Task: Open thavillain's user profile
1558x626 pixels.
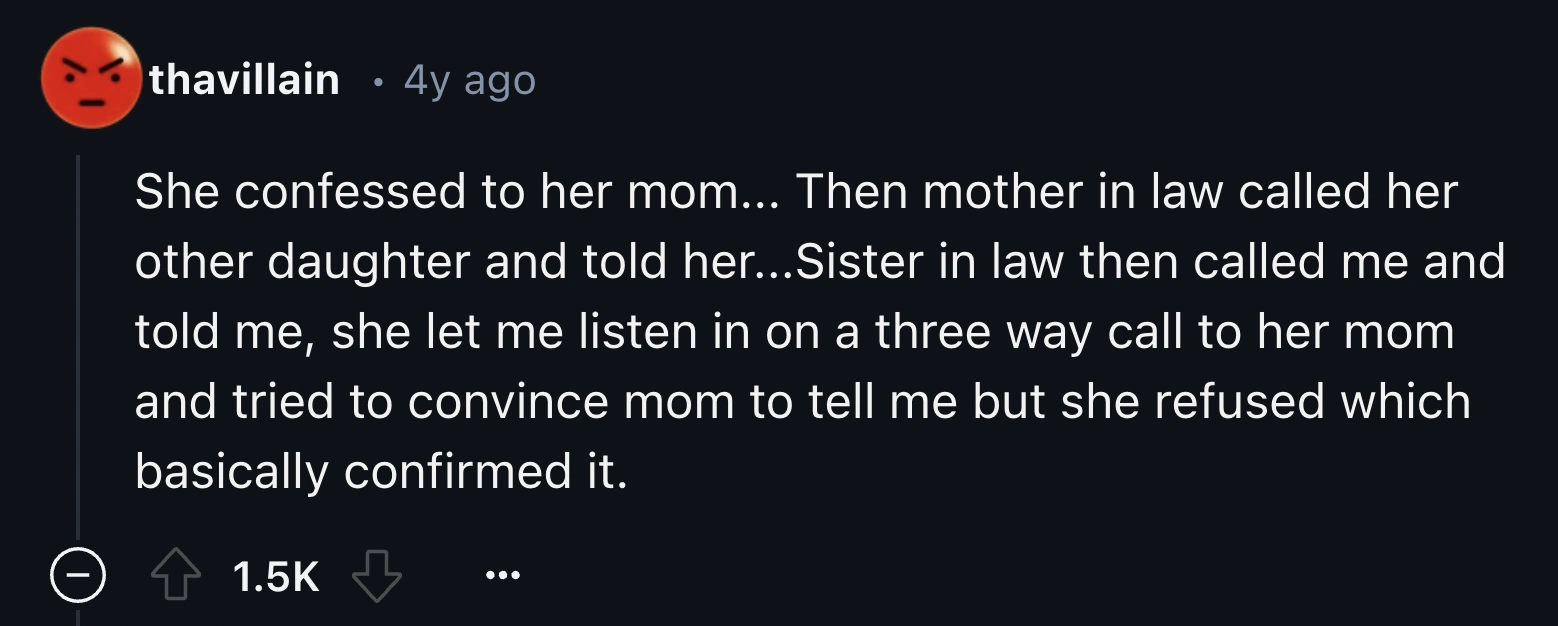Action: 243,80
